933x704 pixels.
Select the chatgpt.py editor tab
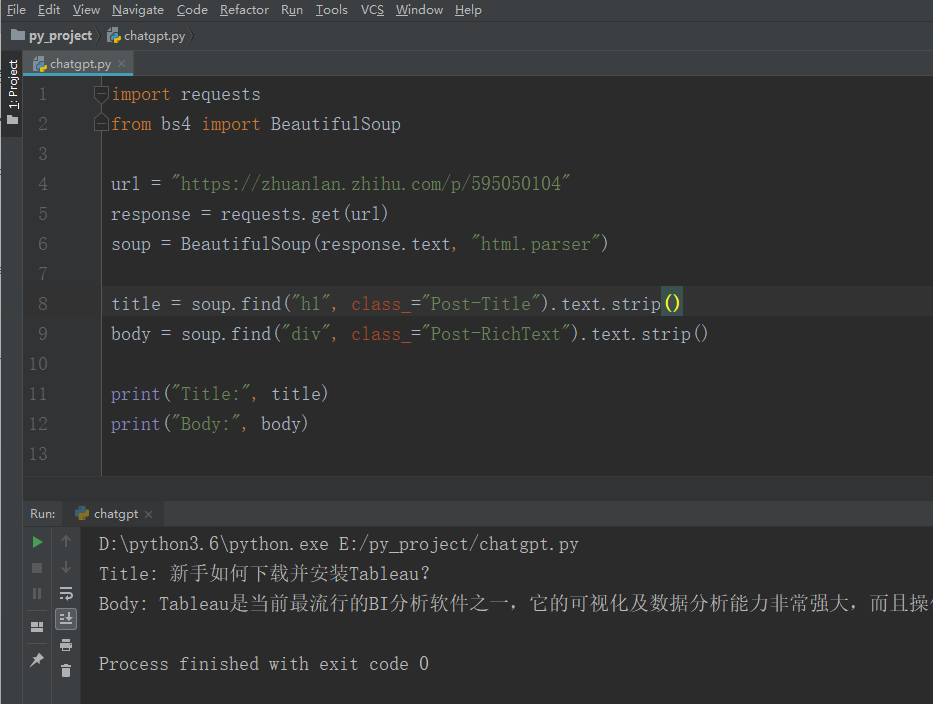click(x=80, y=64)
